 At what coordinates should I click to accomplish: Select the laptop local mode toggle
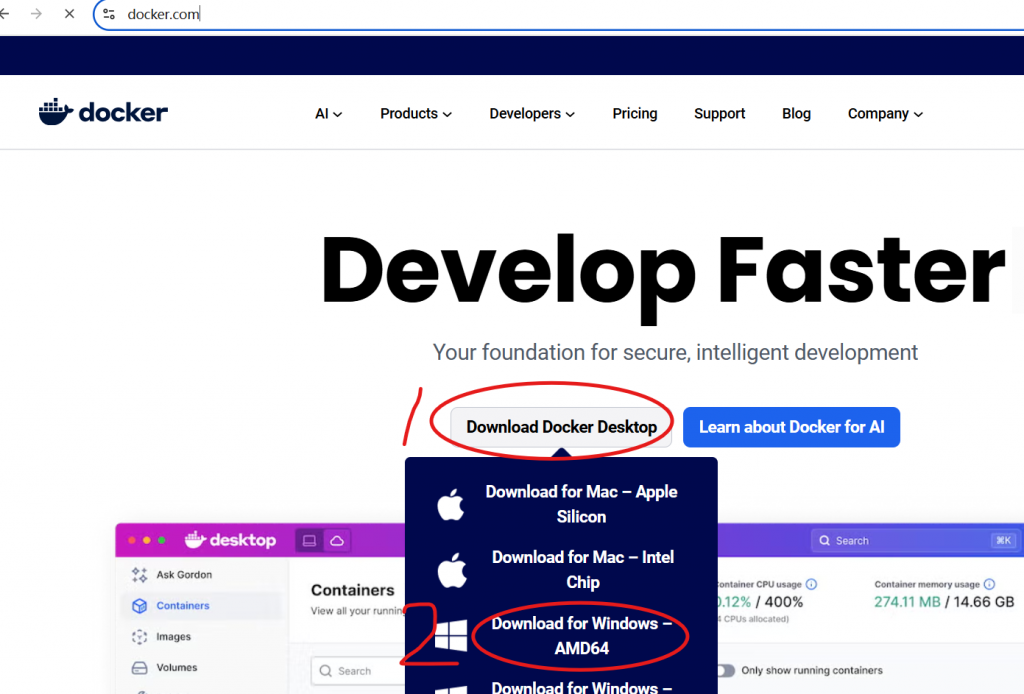[310, 540]
